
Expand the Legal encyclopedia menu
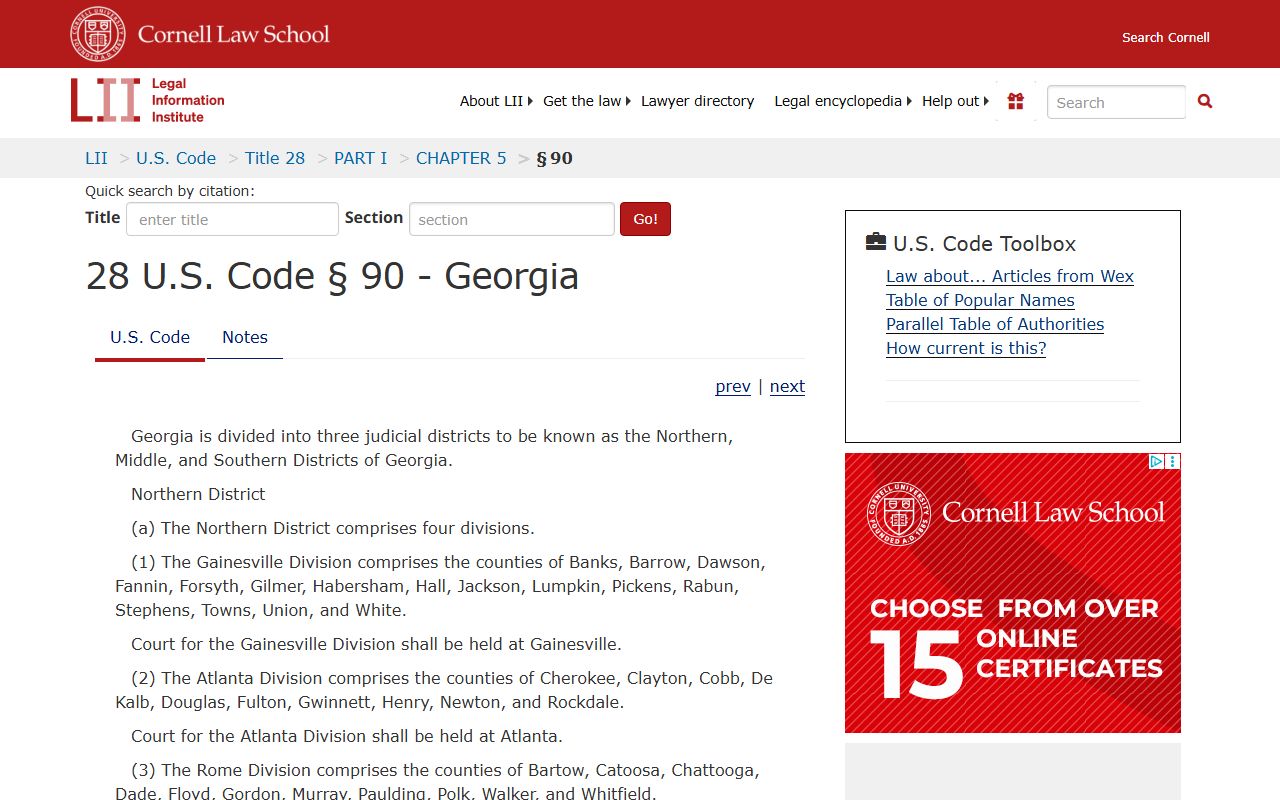[843, 101]
